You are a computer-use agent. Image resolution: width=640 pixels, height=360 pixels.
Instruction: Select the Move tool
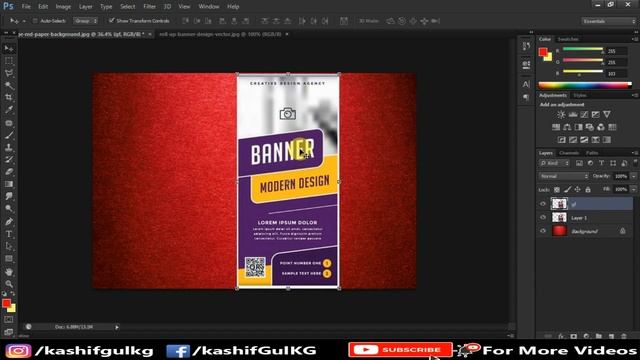[x=9, y=49]
